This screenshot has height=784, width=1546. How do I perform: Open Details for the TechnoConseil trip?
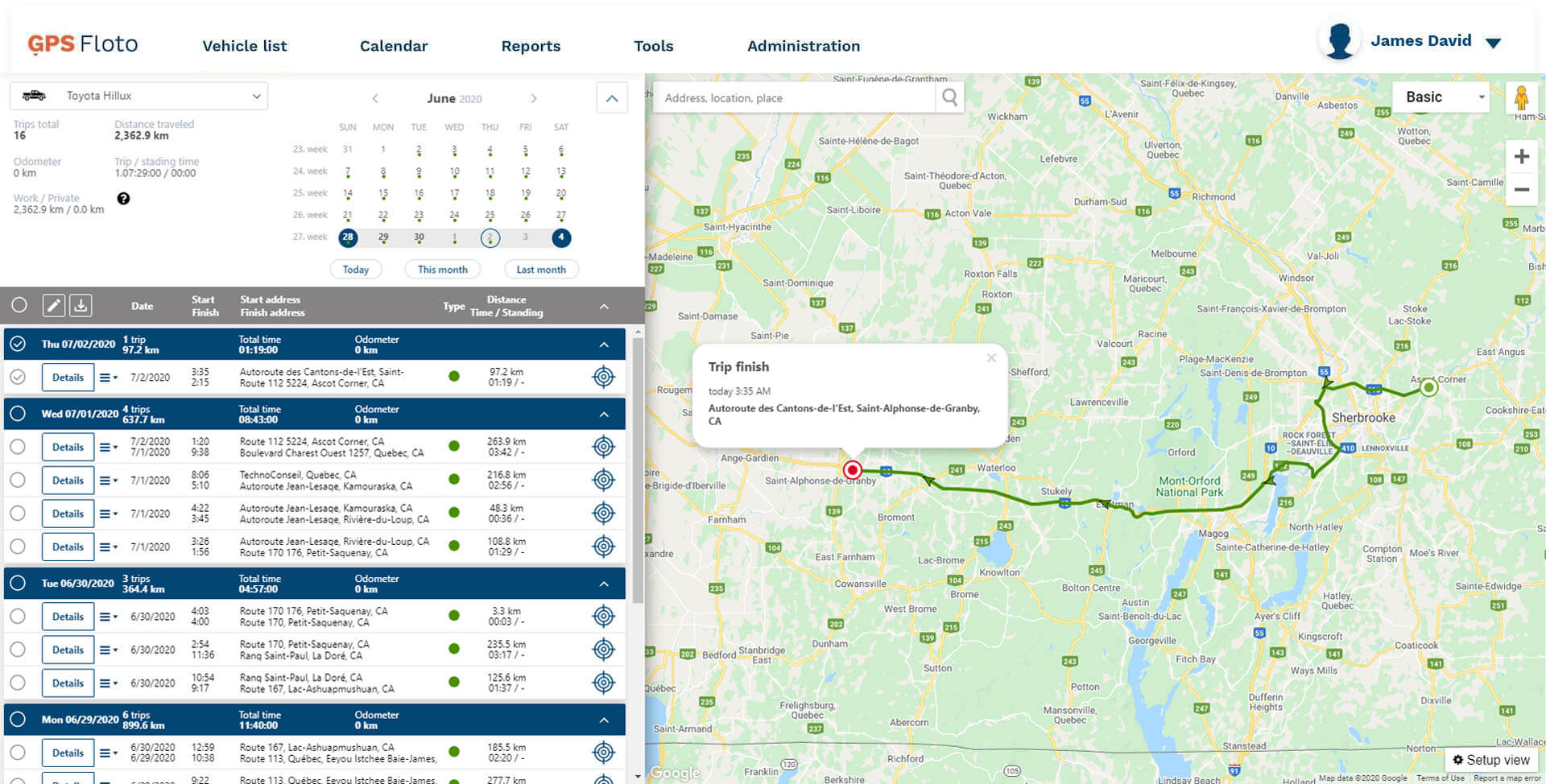click(x=68, y=481)
